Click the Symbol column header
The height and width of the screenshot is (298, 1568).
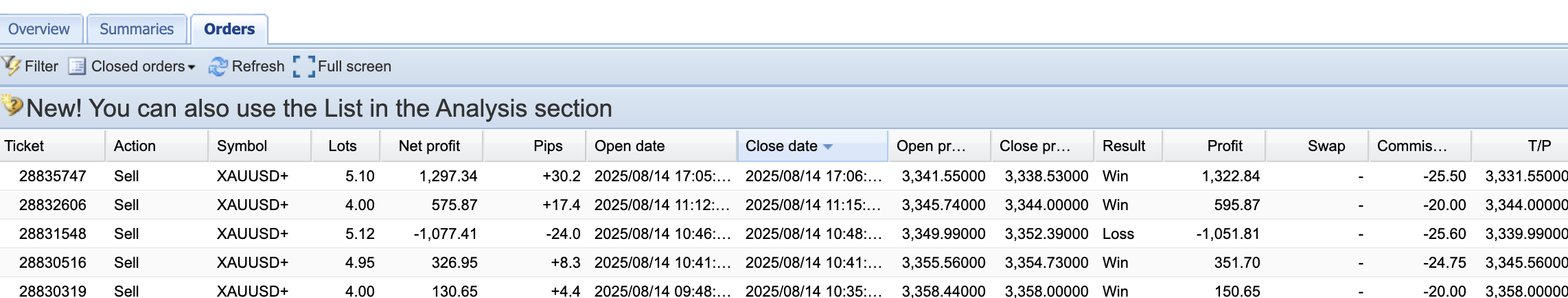tap(242, 146)
